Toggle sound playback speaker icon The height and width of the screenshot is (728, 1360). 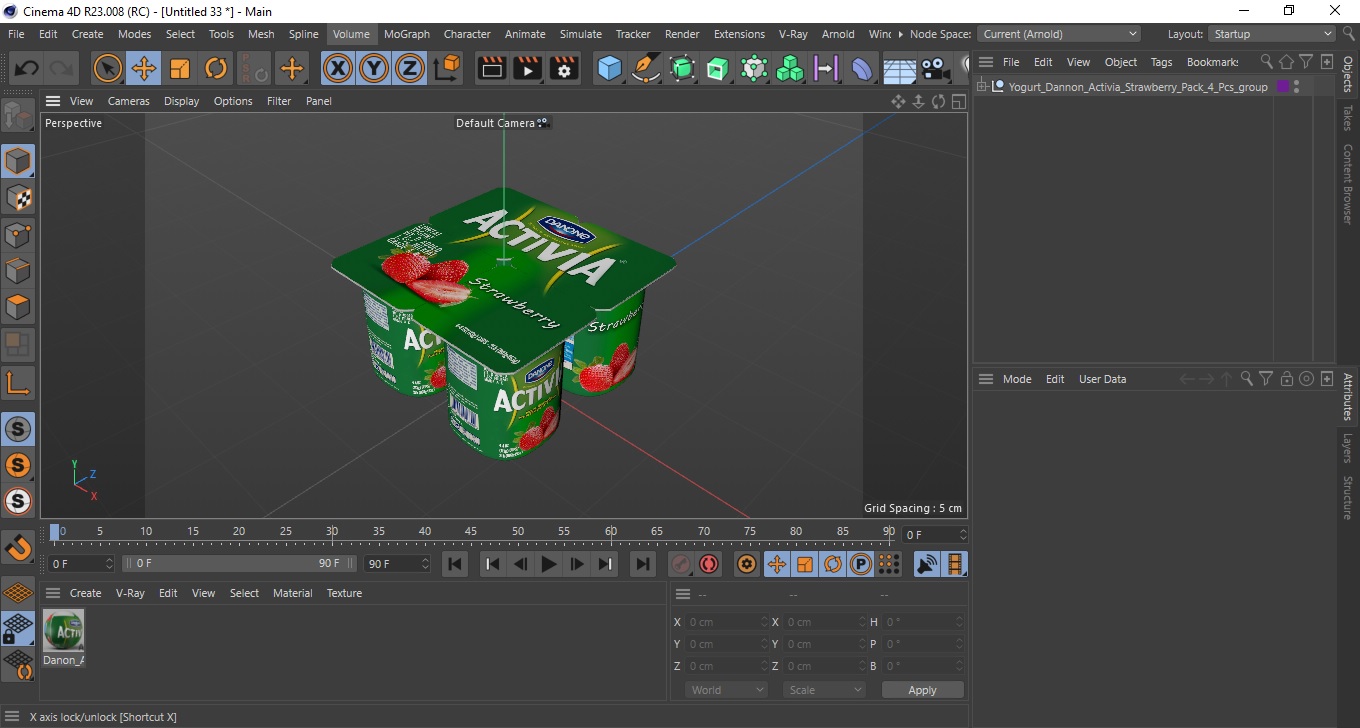(928, 564)
